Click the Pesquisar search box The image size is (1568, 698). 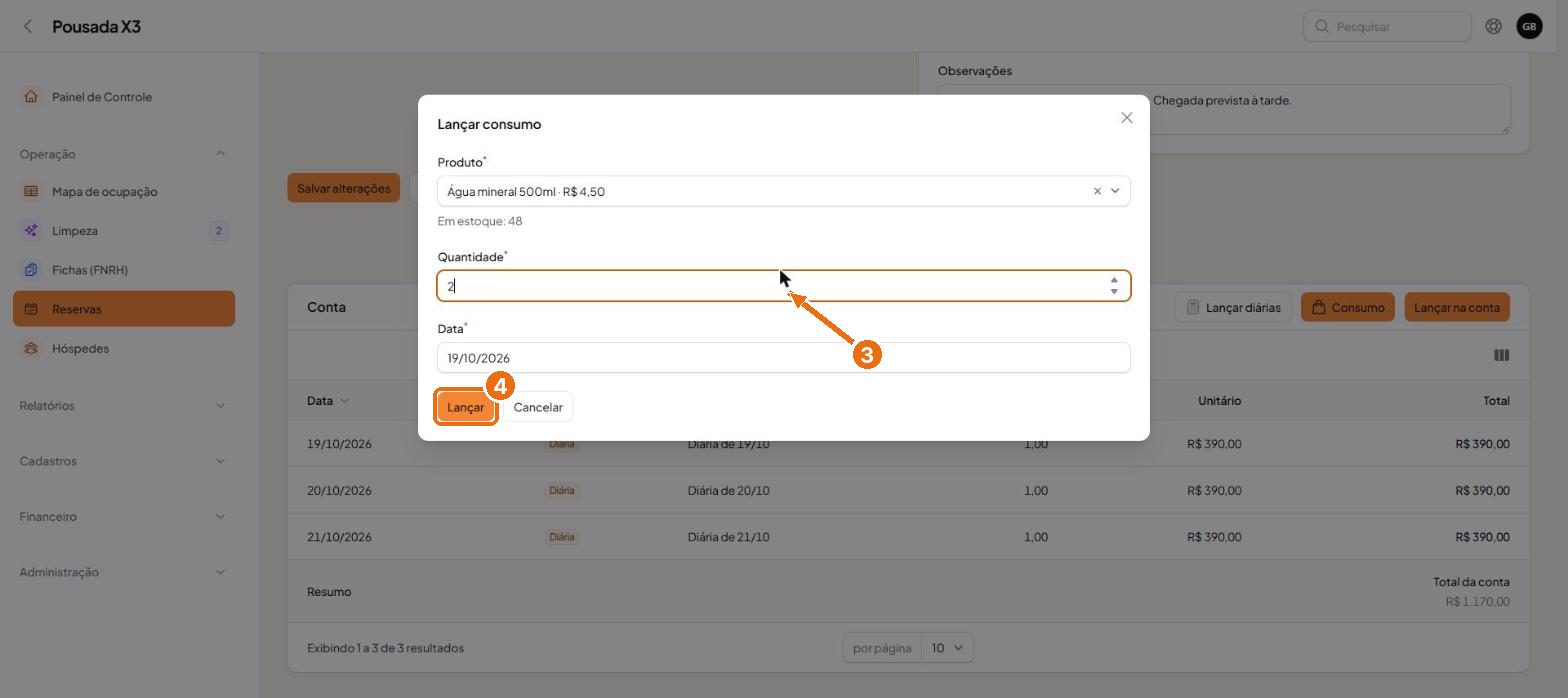coord(1387,26)
